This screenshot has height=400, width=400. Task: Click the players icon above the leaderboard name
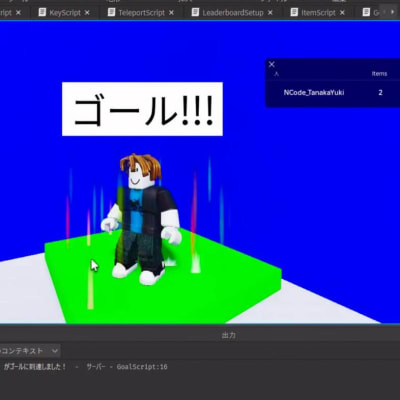point(276,74)
